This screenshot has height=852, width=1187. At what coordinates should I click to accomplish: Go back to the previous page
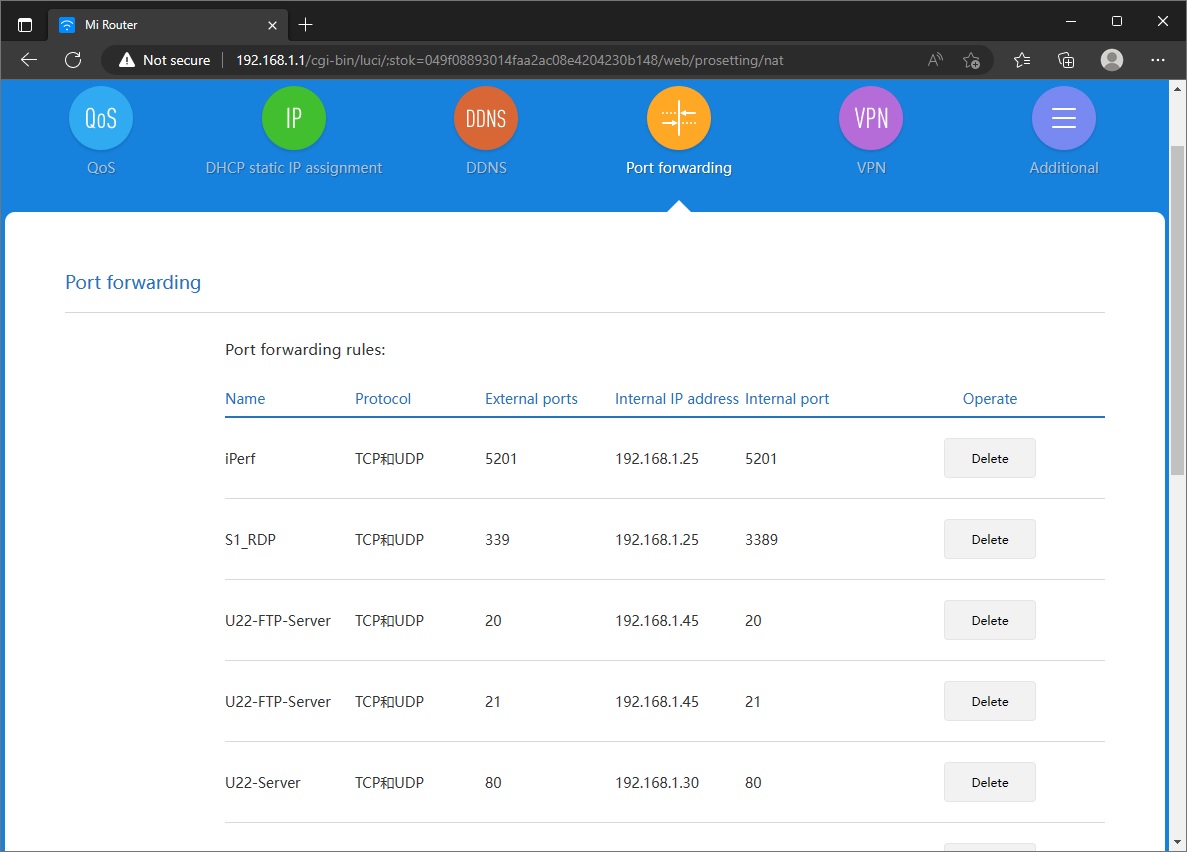point(29,60)
